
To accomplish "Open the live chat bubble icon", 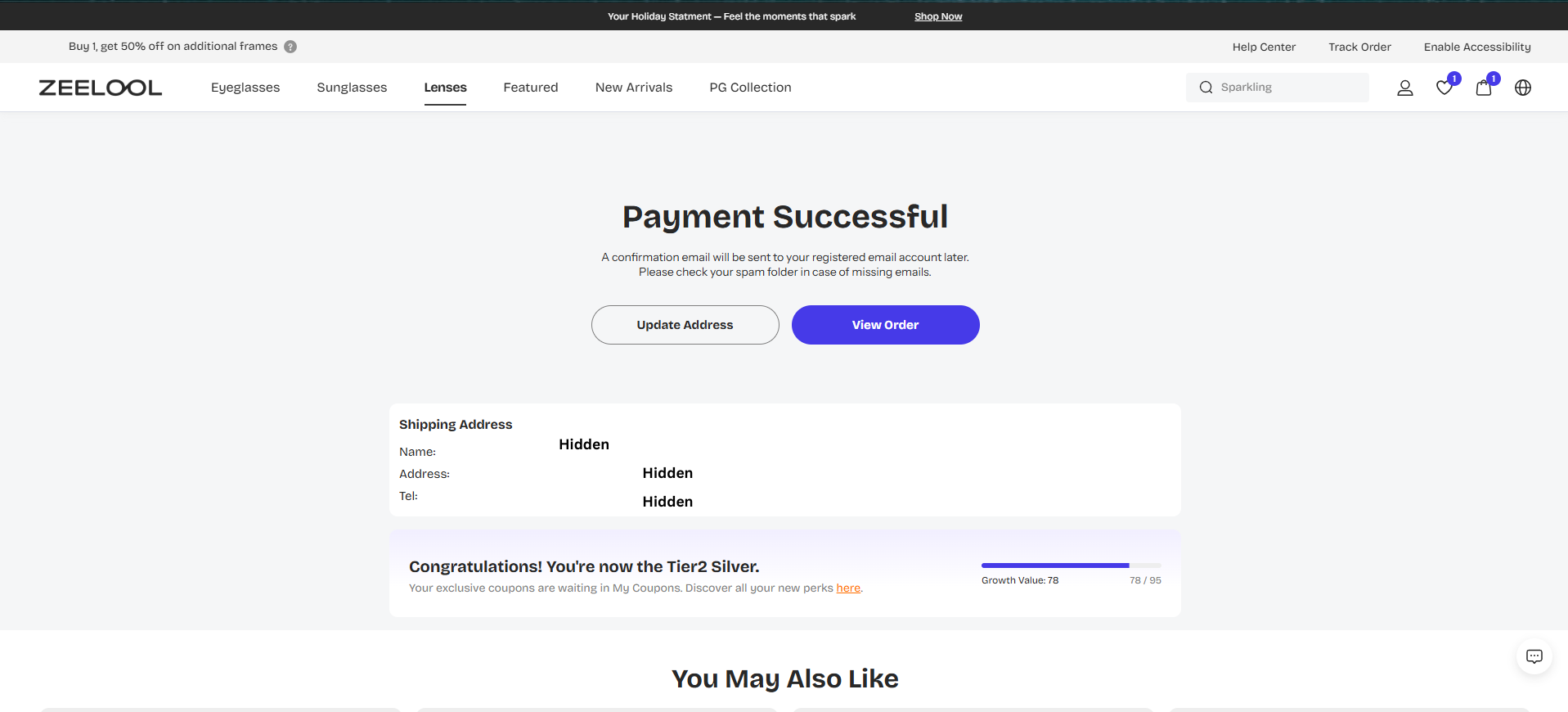I will tap(1534, 656).
